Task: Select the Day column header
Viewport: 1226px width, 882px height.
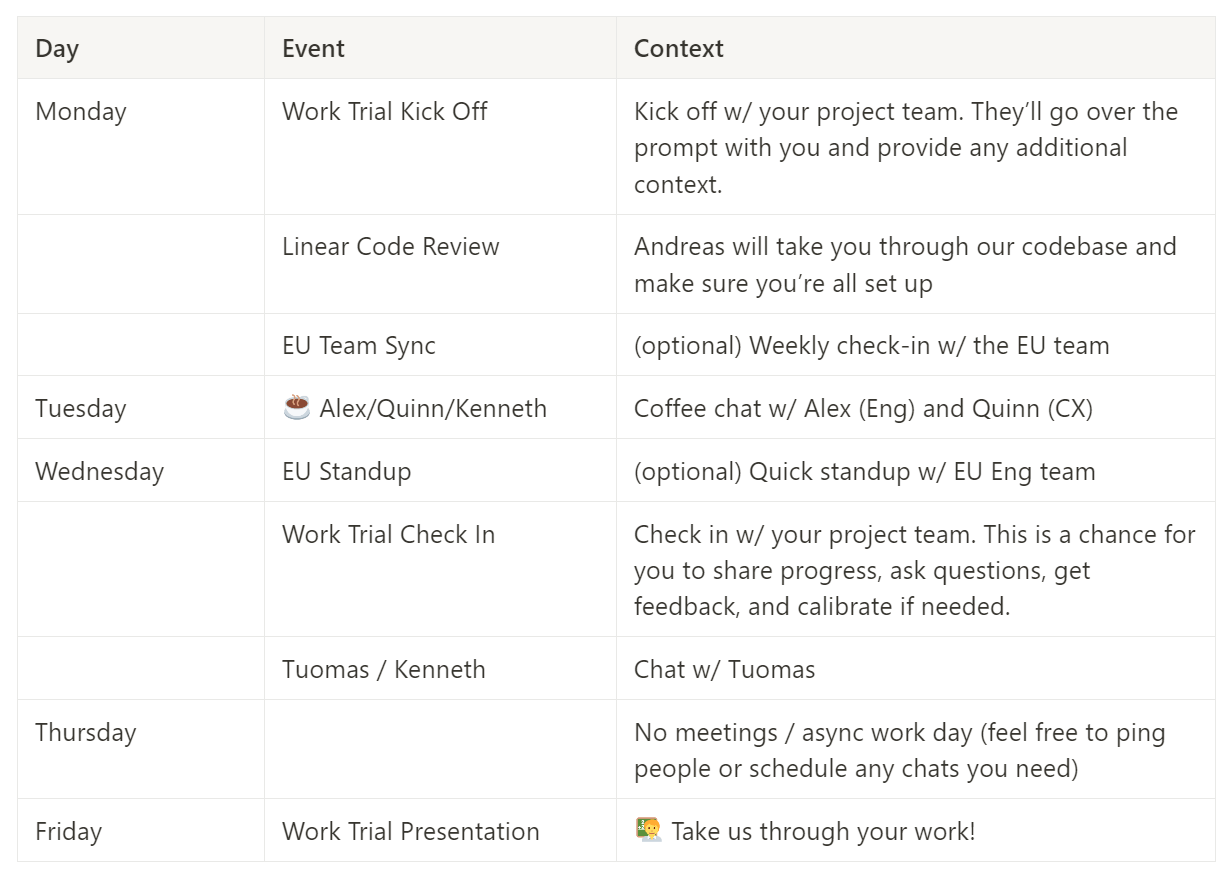Action: (x=141, y=48)
